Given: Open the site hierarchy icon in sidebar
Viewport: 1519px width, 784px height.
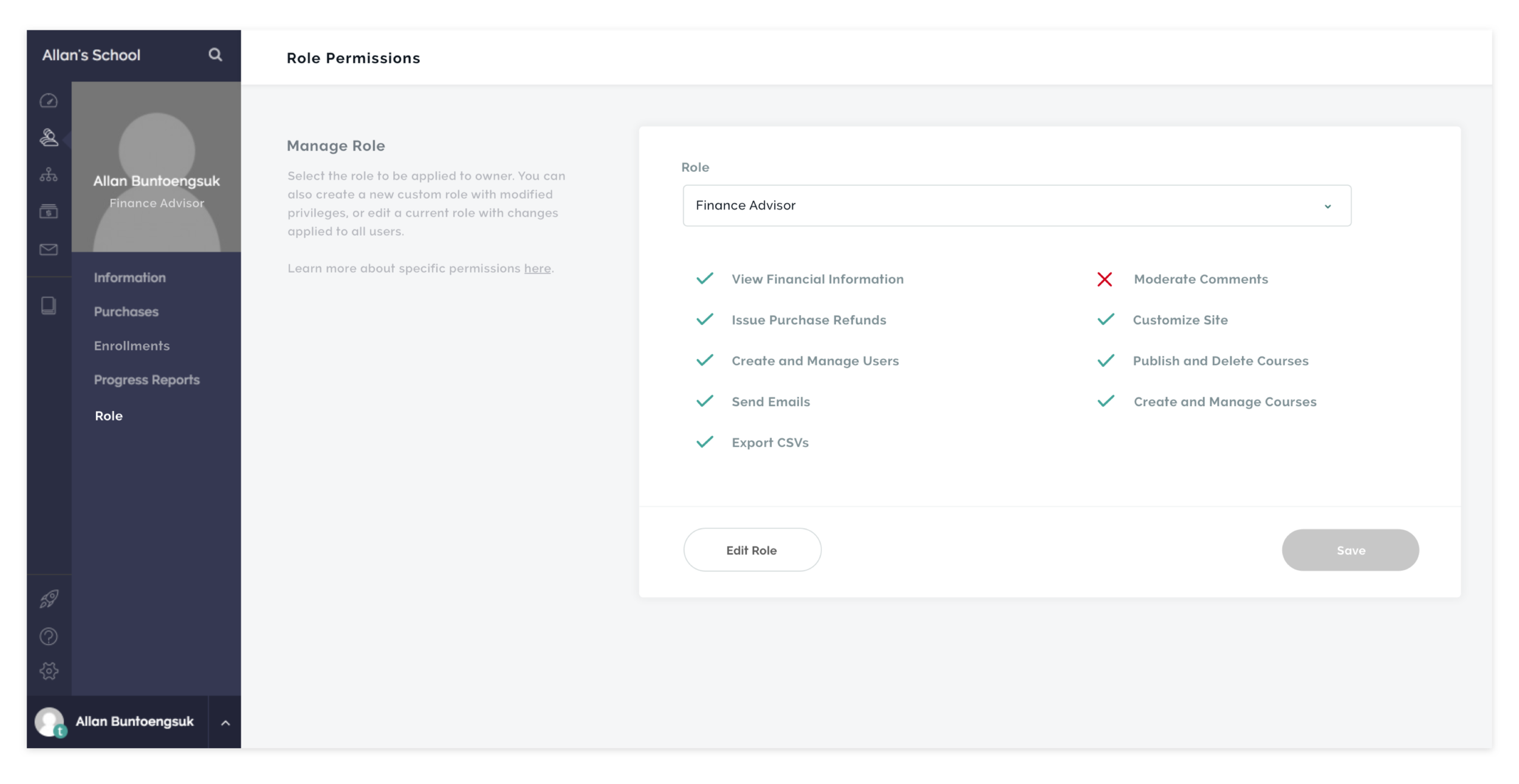Looking at the screenshot, I should [49, 175].
